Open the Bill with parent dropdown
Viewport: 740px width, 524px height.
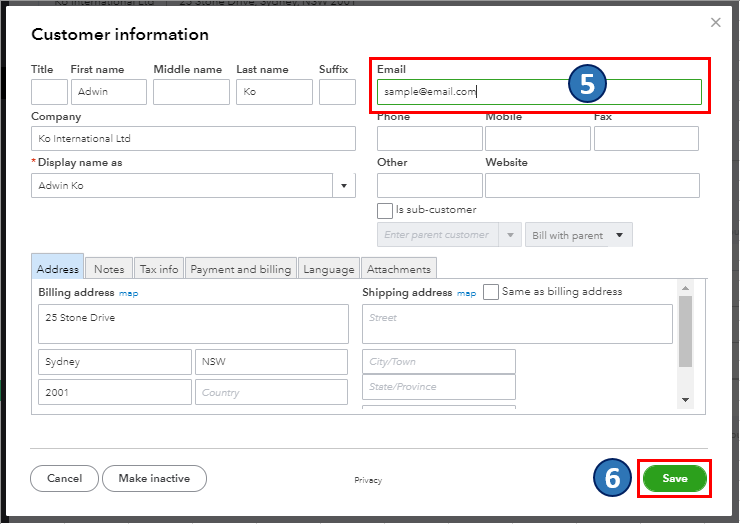pos(579,235)
